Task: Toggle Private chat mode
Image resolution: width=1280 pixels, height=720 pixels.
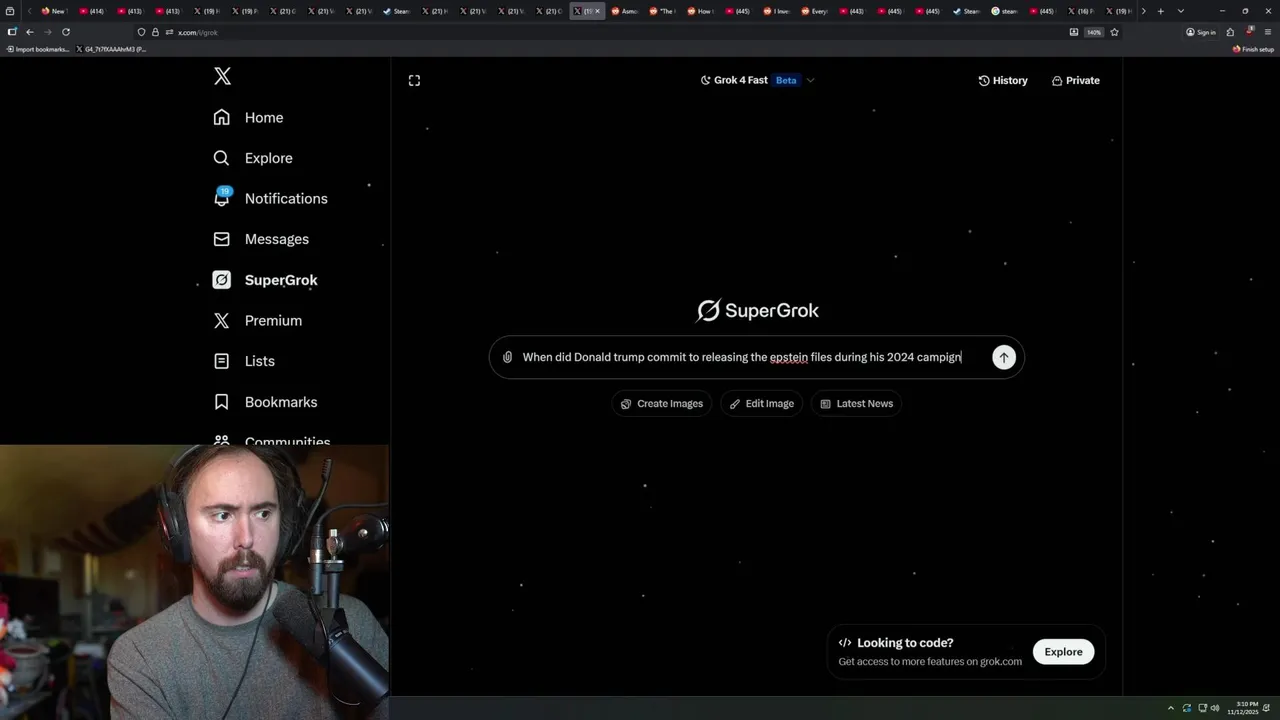Action: (x=1075, y=80)
